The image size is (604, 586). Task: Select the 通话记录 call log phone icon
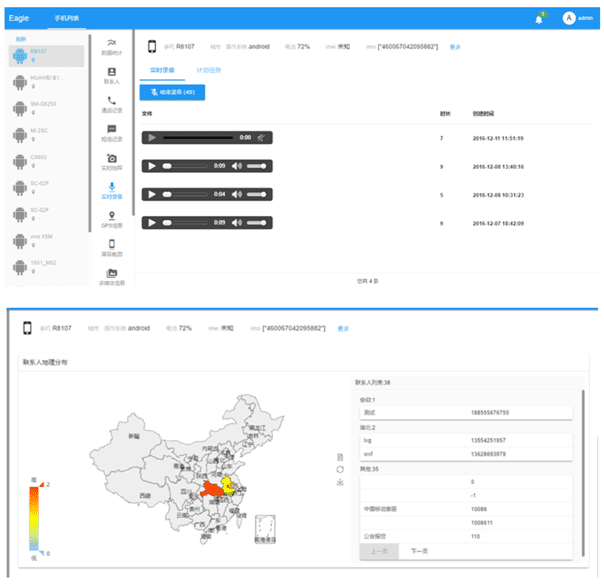(x=111, y=102)
